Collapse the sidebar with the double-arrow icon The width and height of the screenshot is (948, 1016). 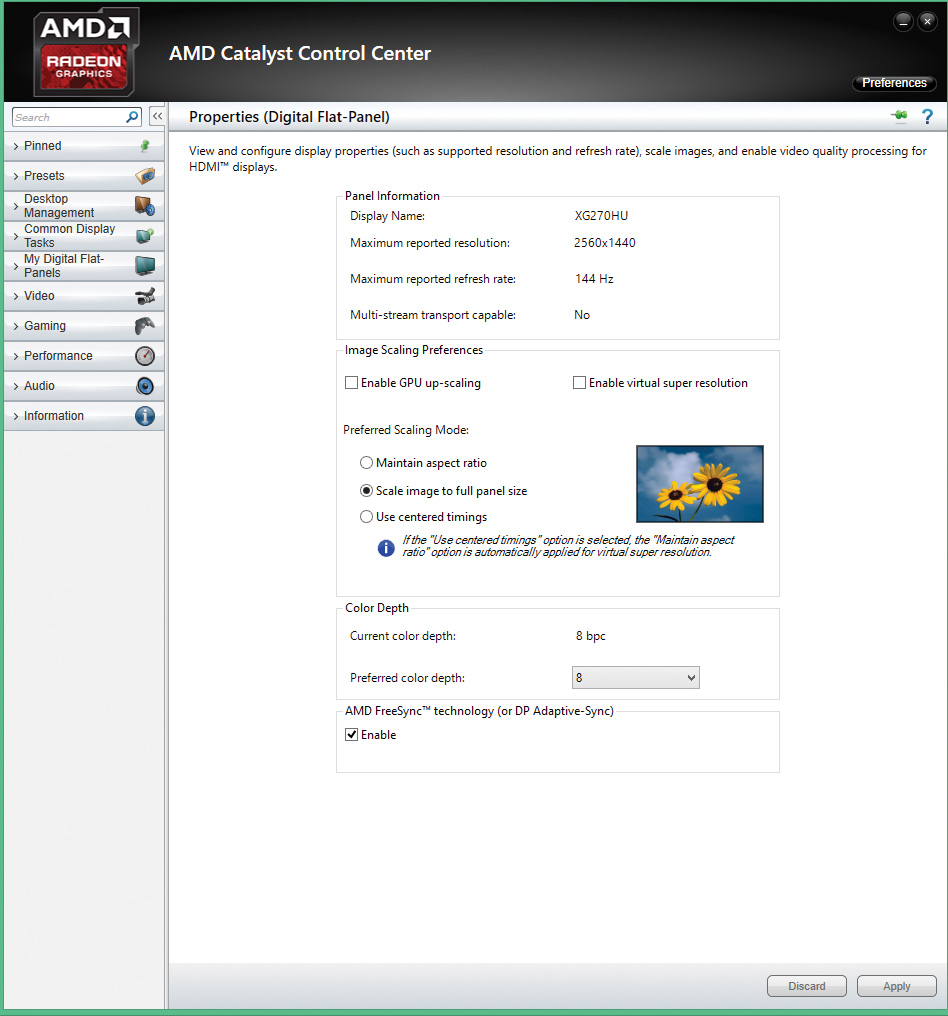point(157,117)
